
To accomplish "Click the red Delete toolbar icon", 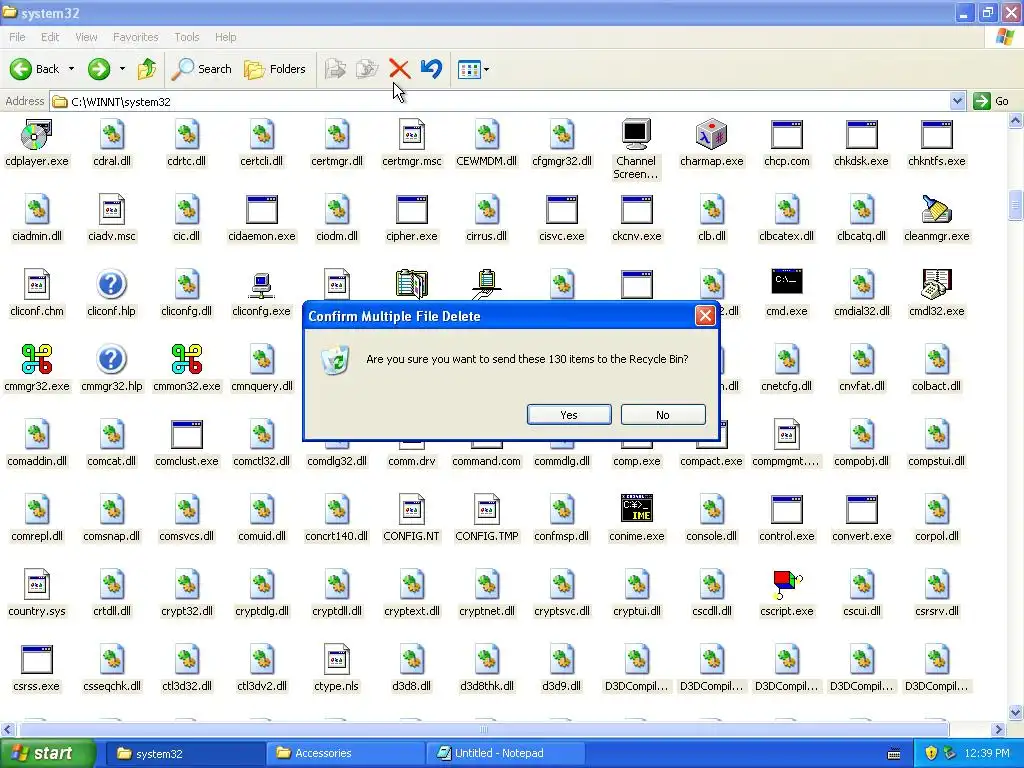I will coord(399,69).
